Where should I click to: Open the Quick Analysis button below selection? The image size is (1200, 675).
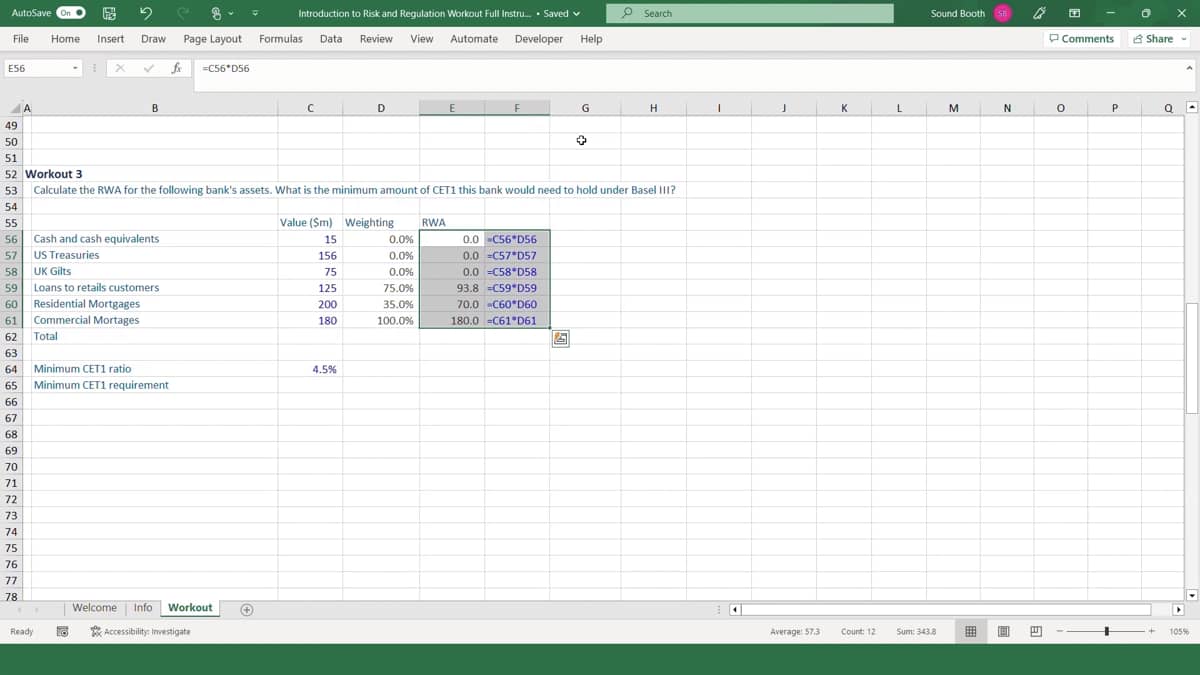click(560, 339)
